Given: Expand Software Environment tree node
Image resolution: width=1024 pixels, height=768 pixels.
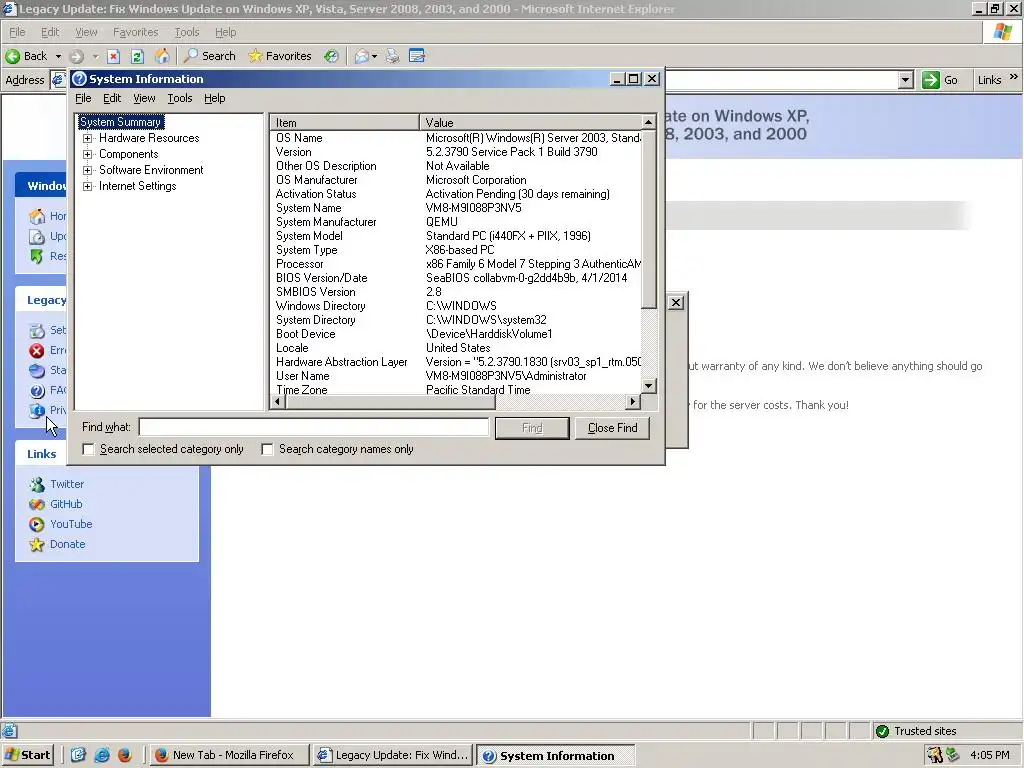Looking at the screenshot, I should click(88, 170).
